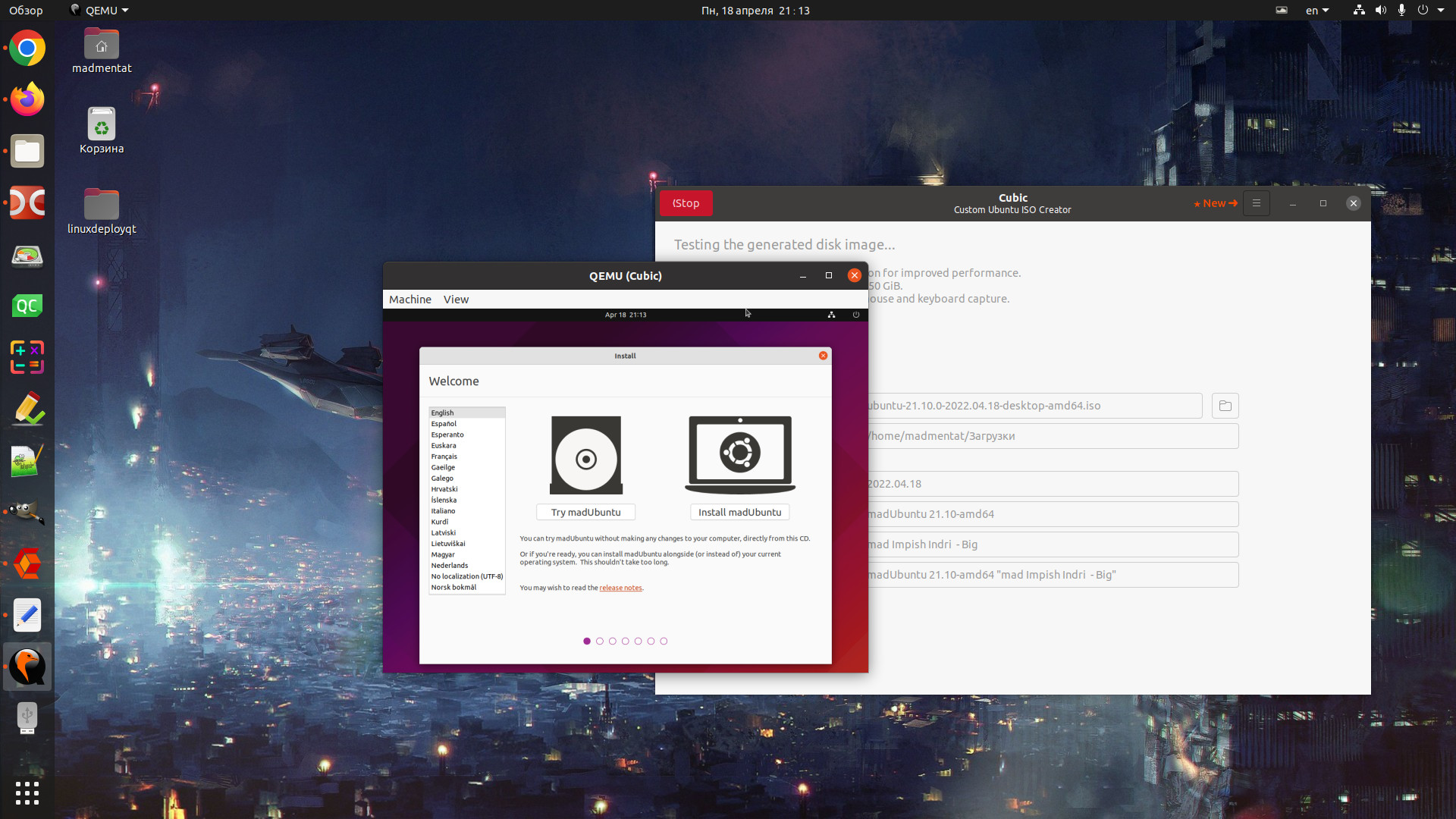Open Обзор activities overview
The image size is (1456, 819).
pyautogui.click(x=26, y=10)
